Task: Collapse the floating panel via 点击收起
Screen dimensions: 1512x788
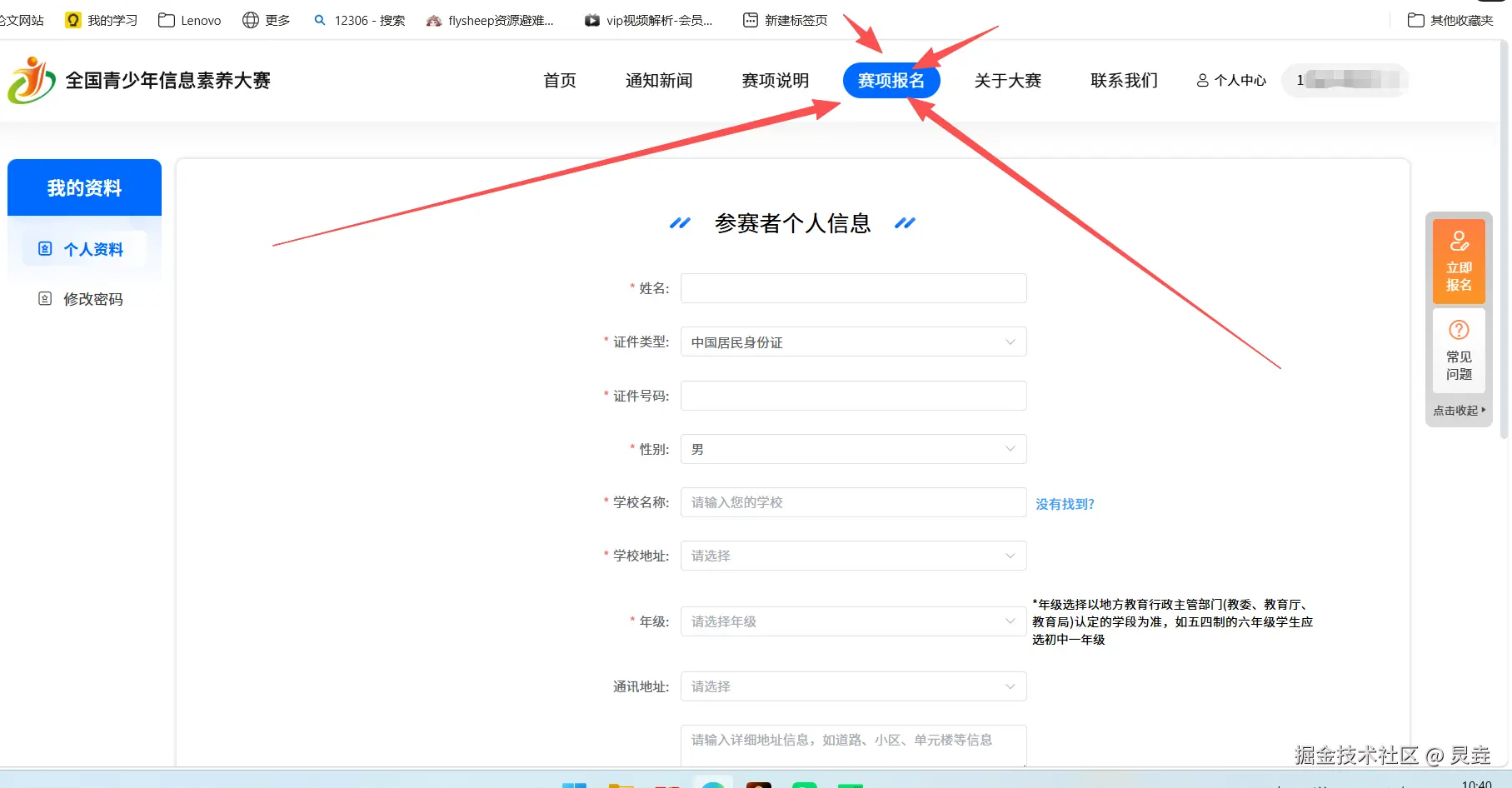Action: (1459, 410)
